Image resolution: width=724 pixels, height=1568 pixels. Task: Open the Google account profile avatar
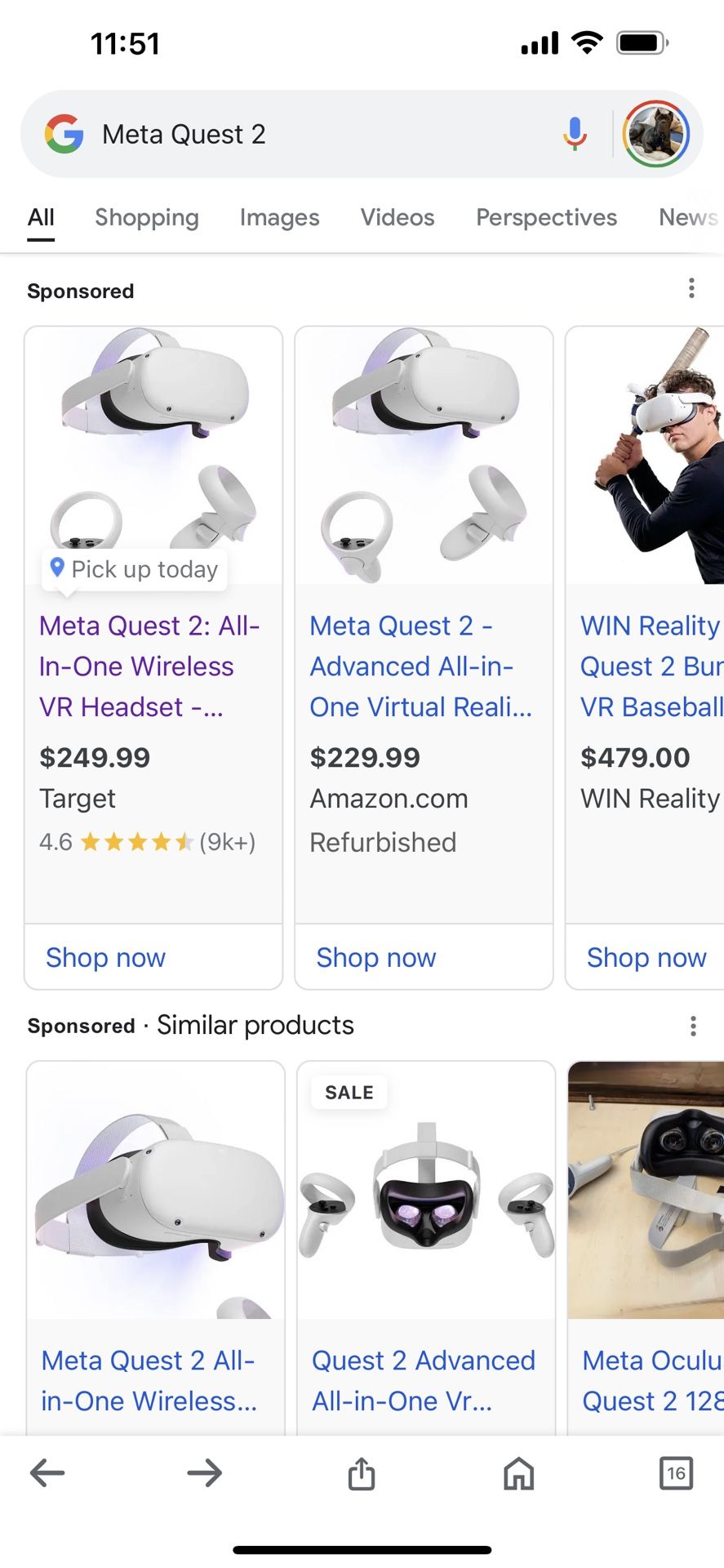coord(656,134)
